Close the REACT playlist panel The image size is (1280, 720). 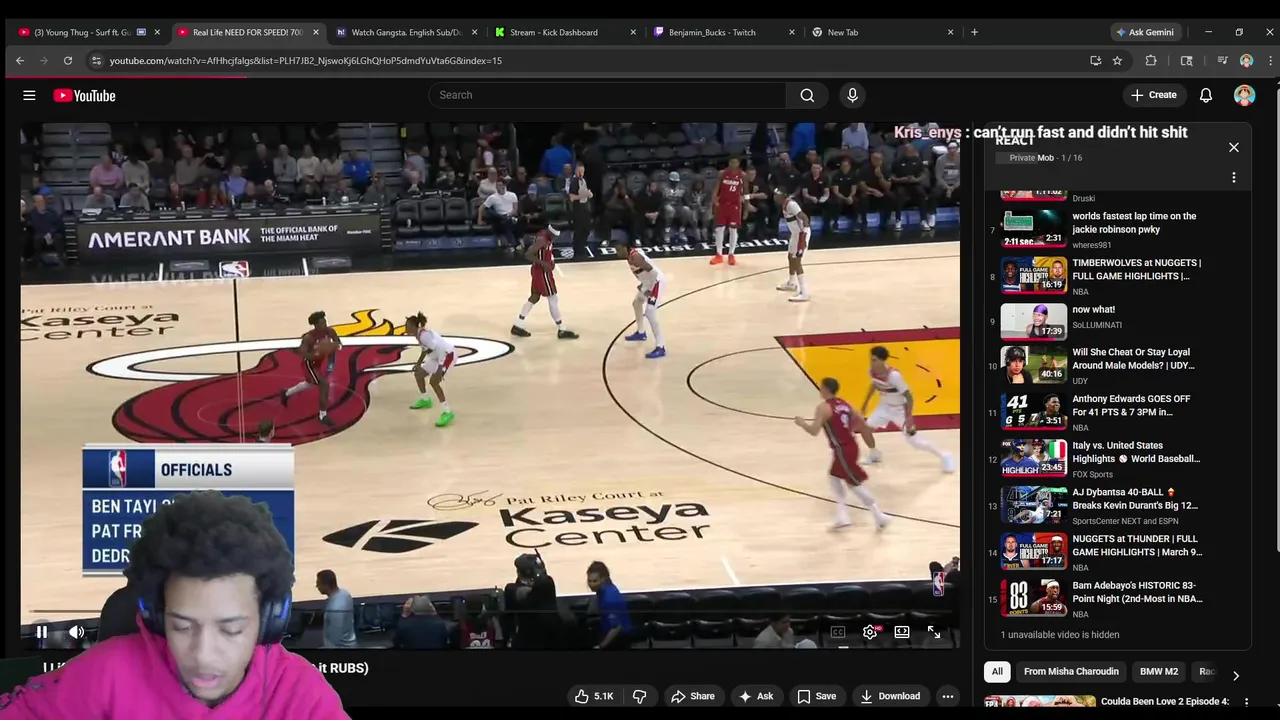(1234, 147)
